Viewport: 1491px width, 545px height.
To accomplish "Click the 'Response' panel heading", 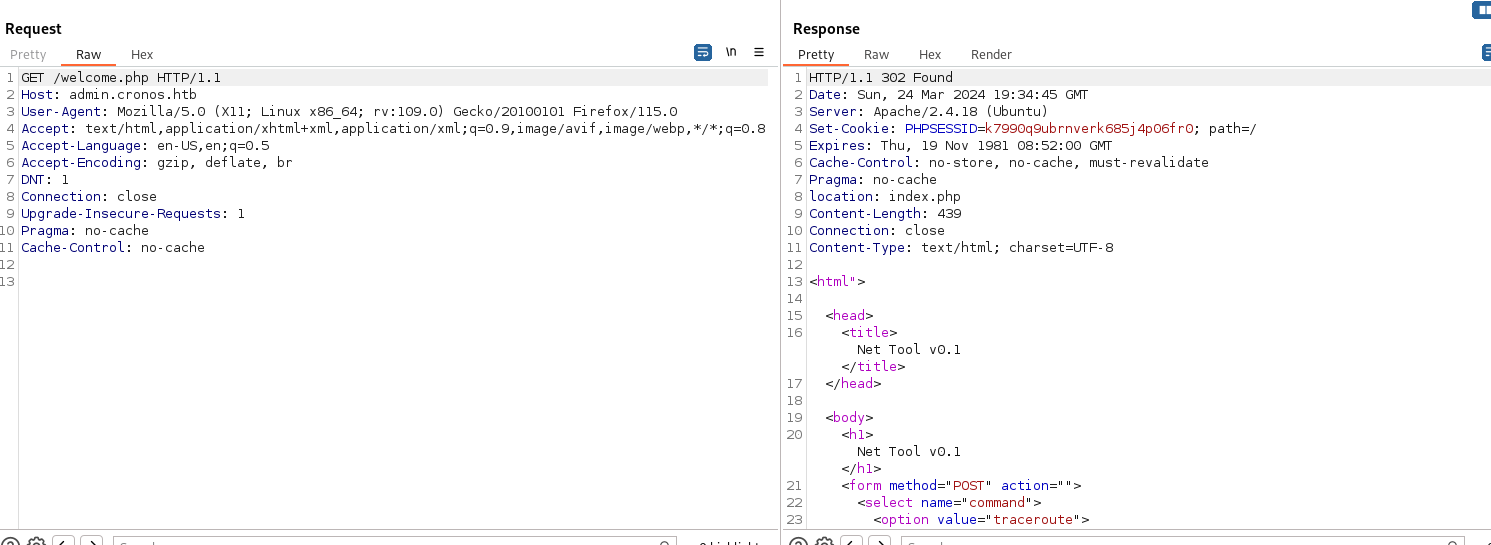I will (x=826, y=29).
